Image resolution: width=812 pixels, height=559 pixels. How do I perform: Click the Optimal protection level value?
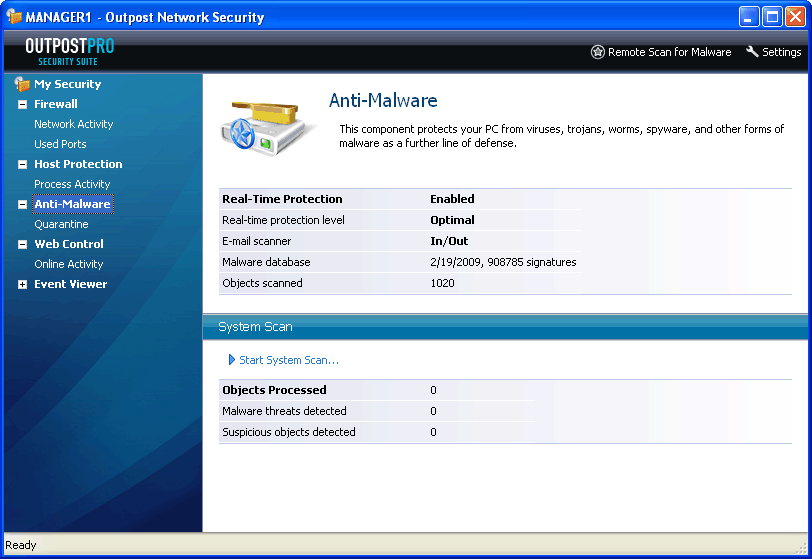(452, 220)
